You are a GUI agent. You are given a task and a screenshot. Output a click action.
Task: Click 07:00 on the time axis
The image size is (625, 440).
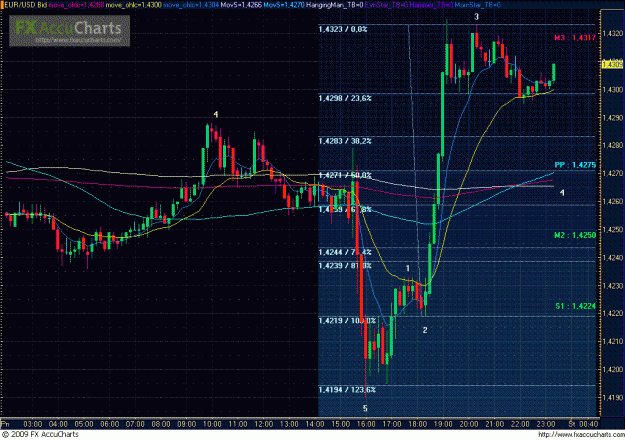[x=135, y=424]
